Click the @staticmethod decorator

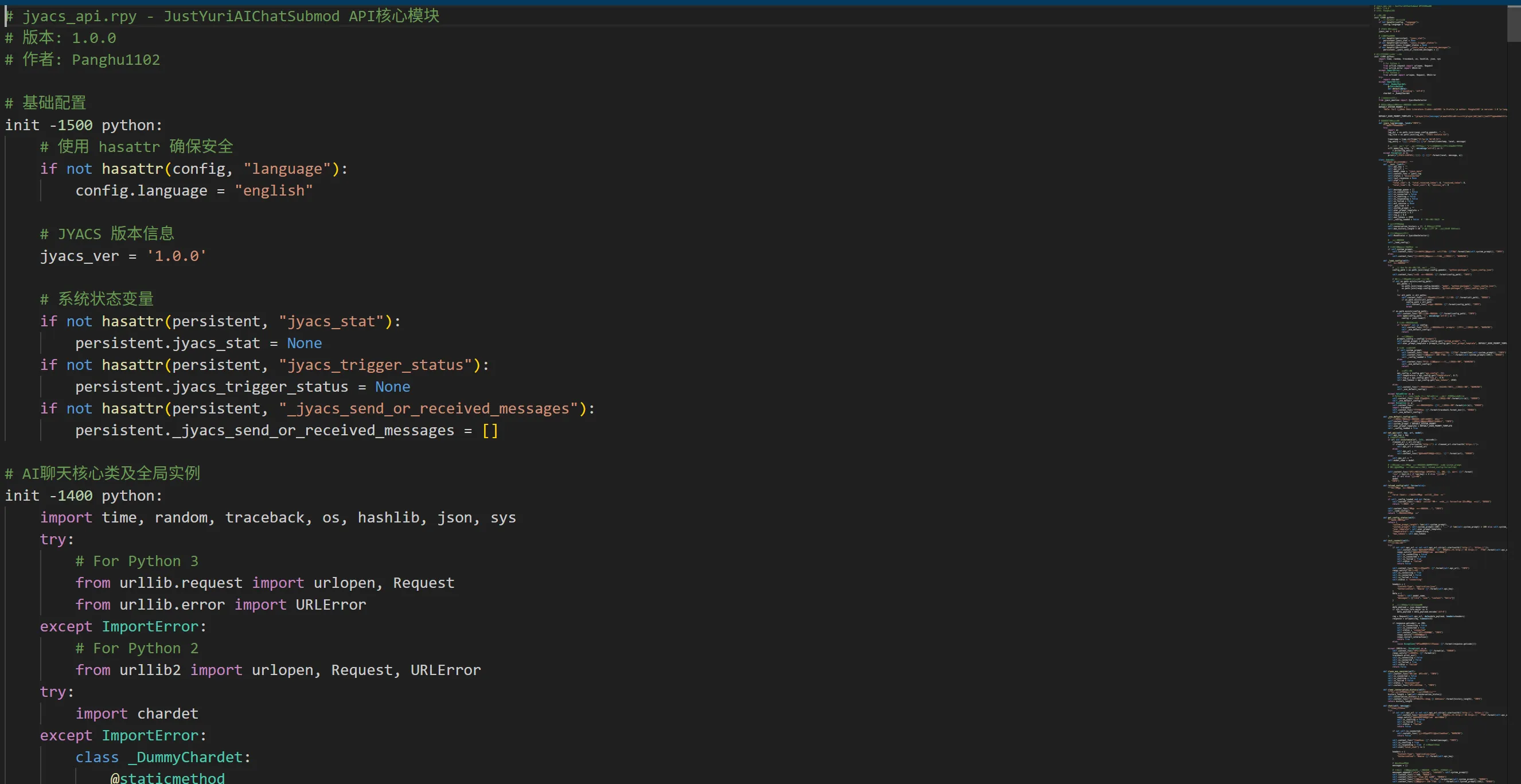tap(167, 778)
